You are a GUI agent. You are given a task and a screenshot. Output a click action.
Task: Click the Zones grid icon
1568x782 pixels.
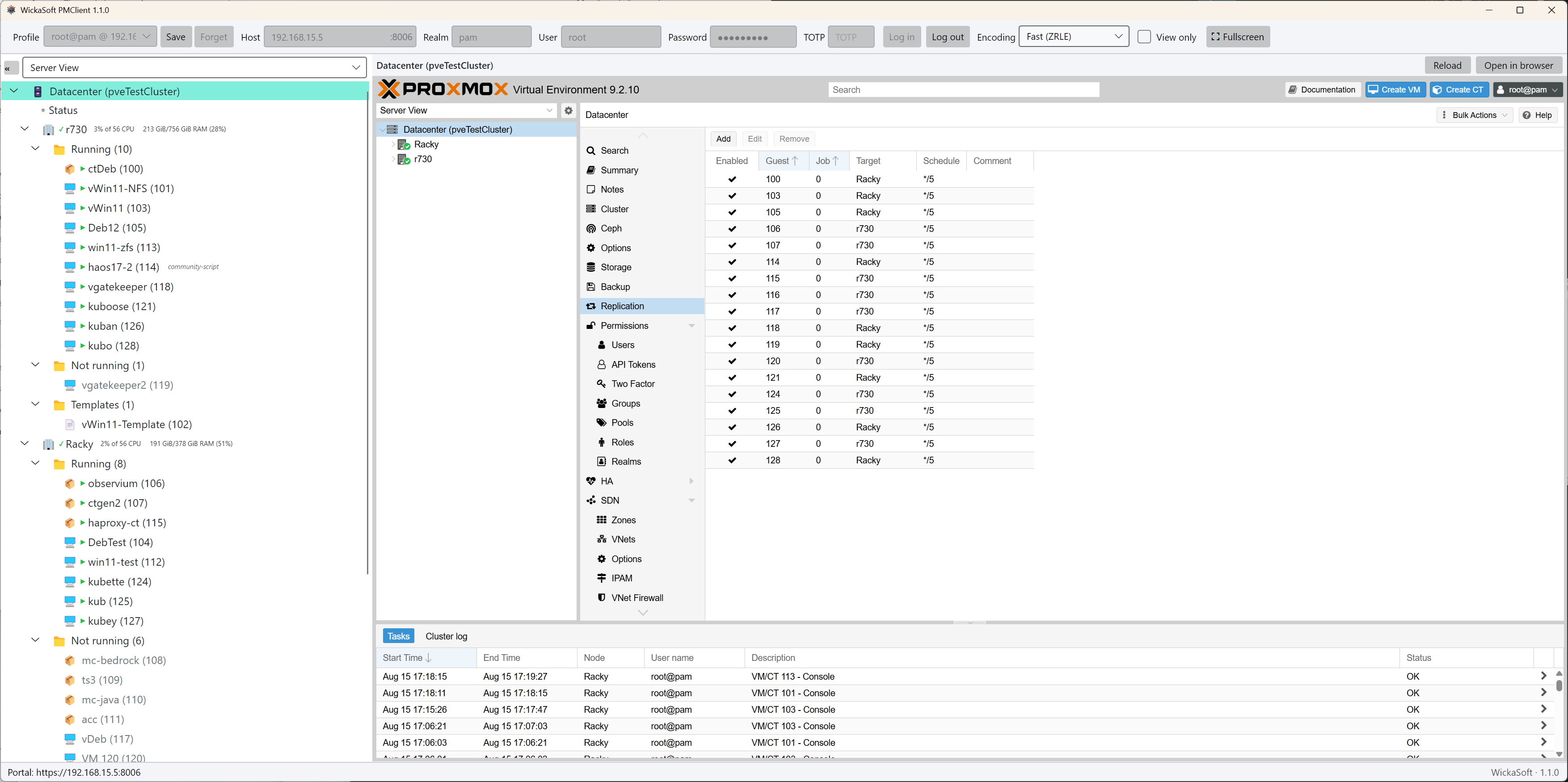[x=601, y=520]
